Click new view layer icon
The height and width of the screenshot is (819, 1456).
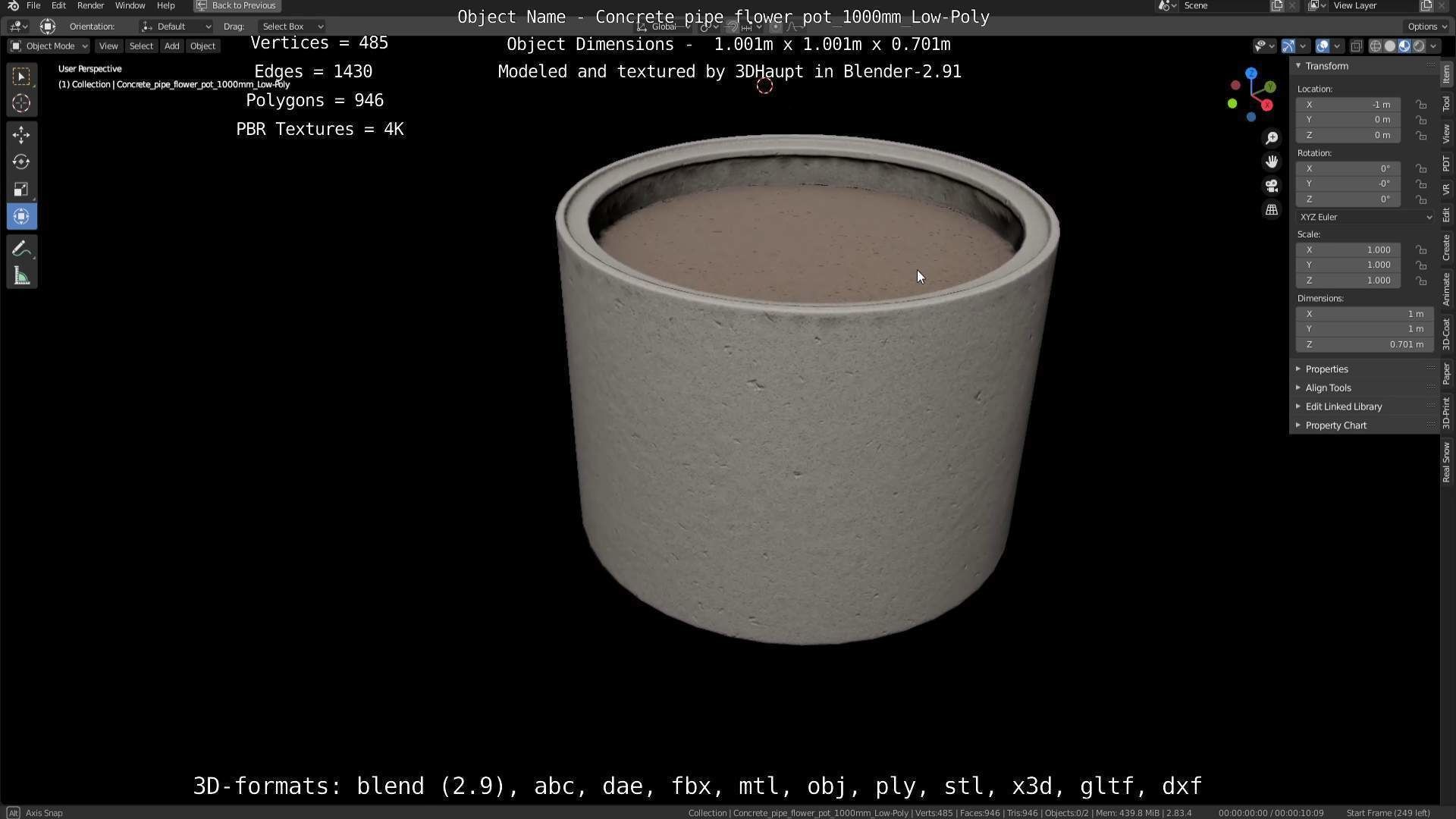coord(1426,6)
